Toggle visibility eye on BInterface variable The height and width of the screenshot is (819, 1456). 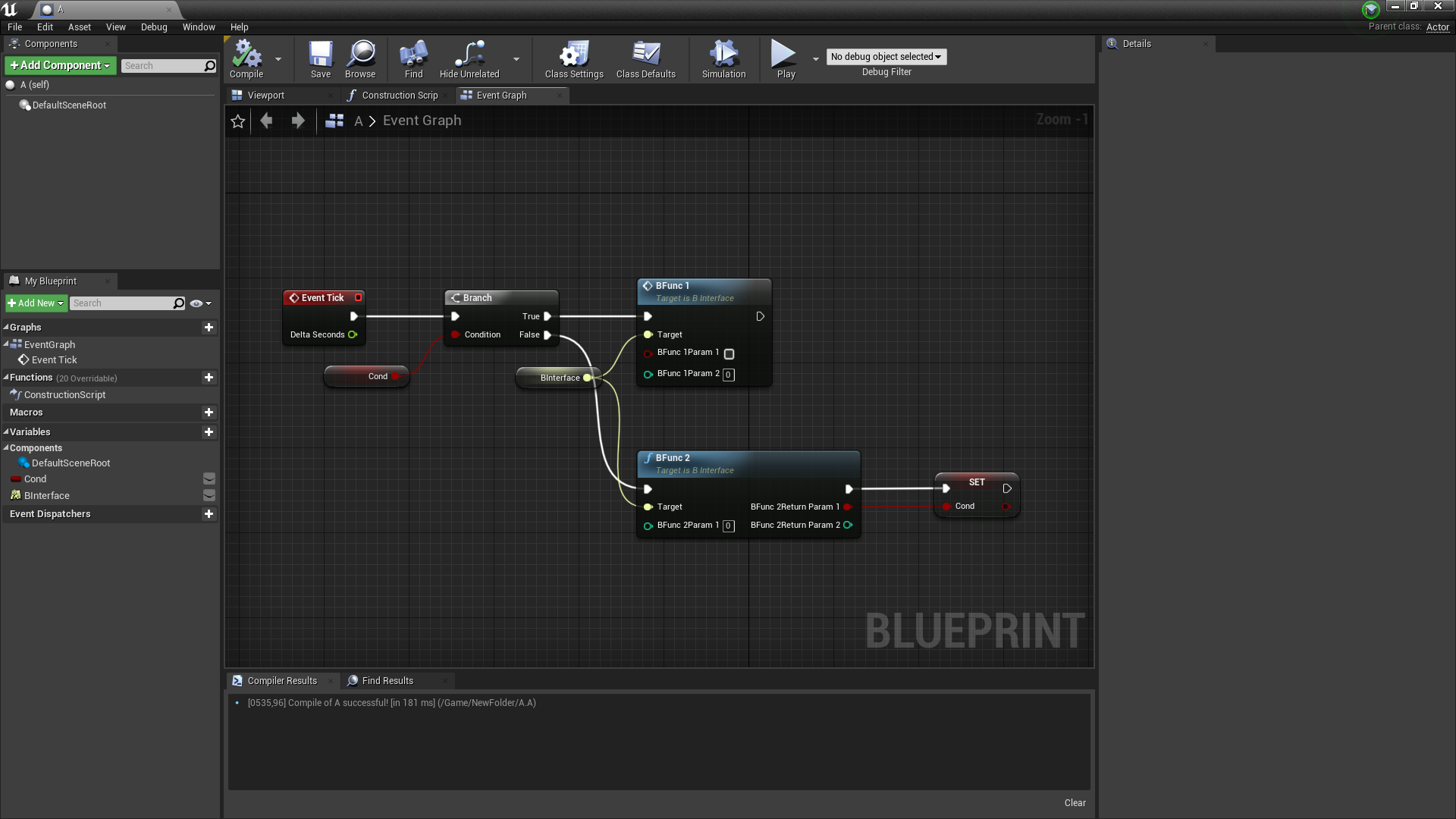click(209, 496)
